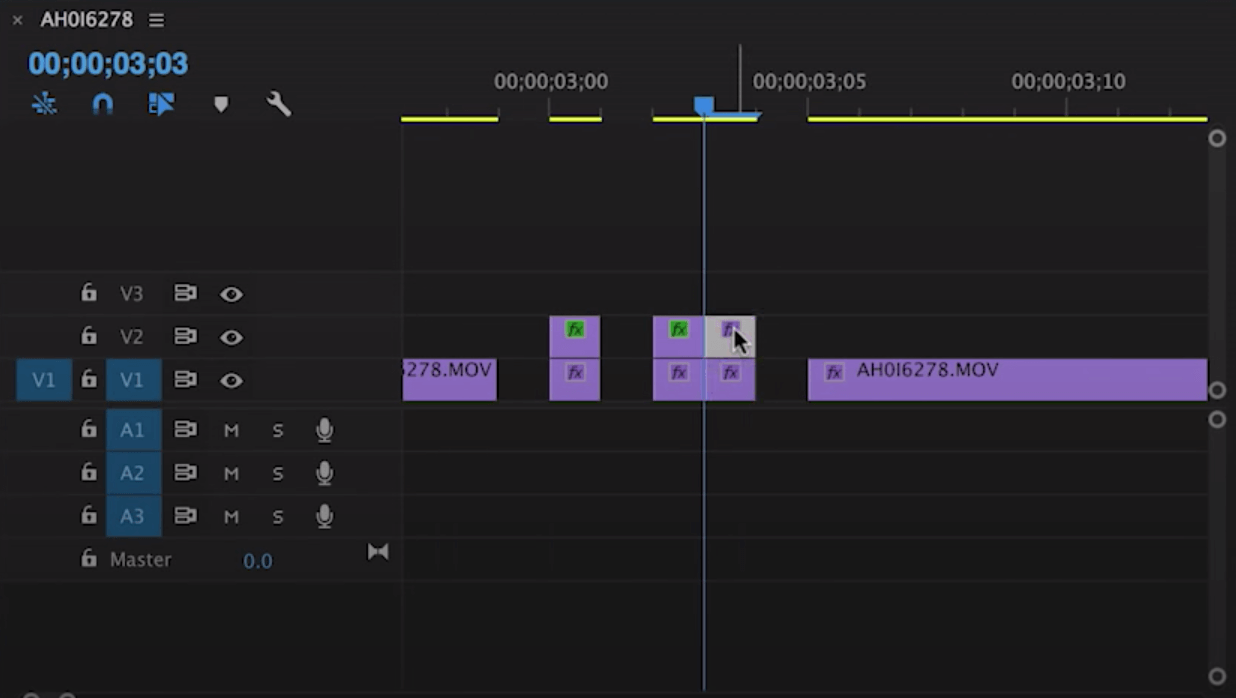Hide V2 track output eye

point(231,337)
